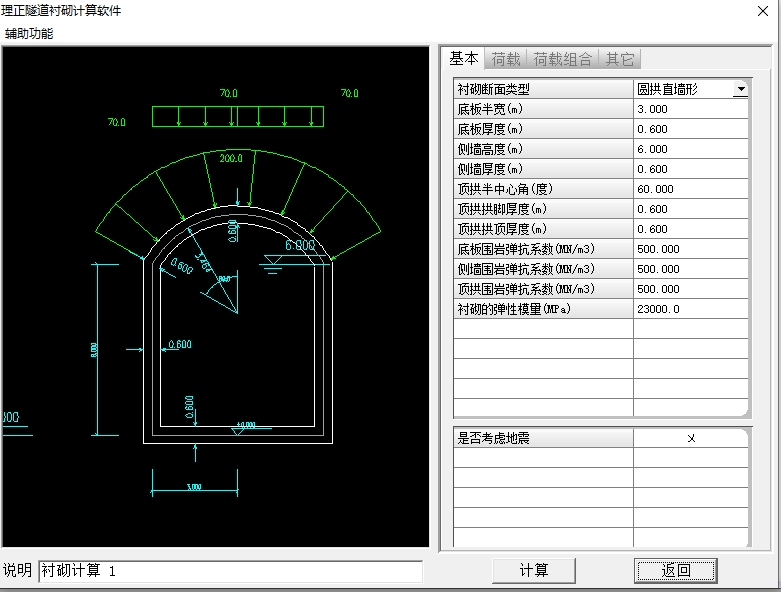The image size is (781, 592).
Task: Switch to the 荷载 tab
Action: click(x=506, y=59)
